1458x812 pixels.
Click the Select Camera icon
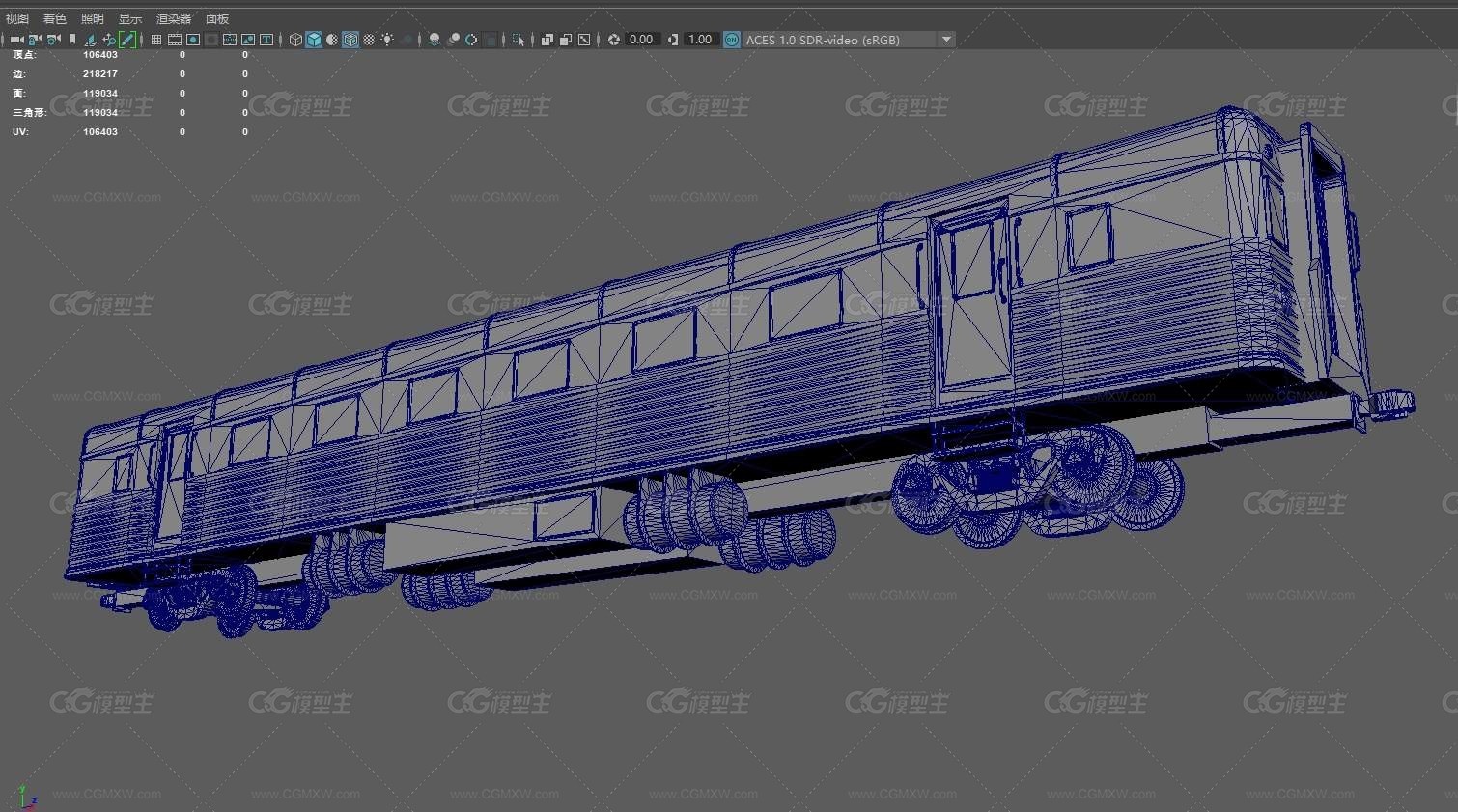tap(17, 40)
